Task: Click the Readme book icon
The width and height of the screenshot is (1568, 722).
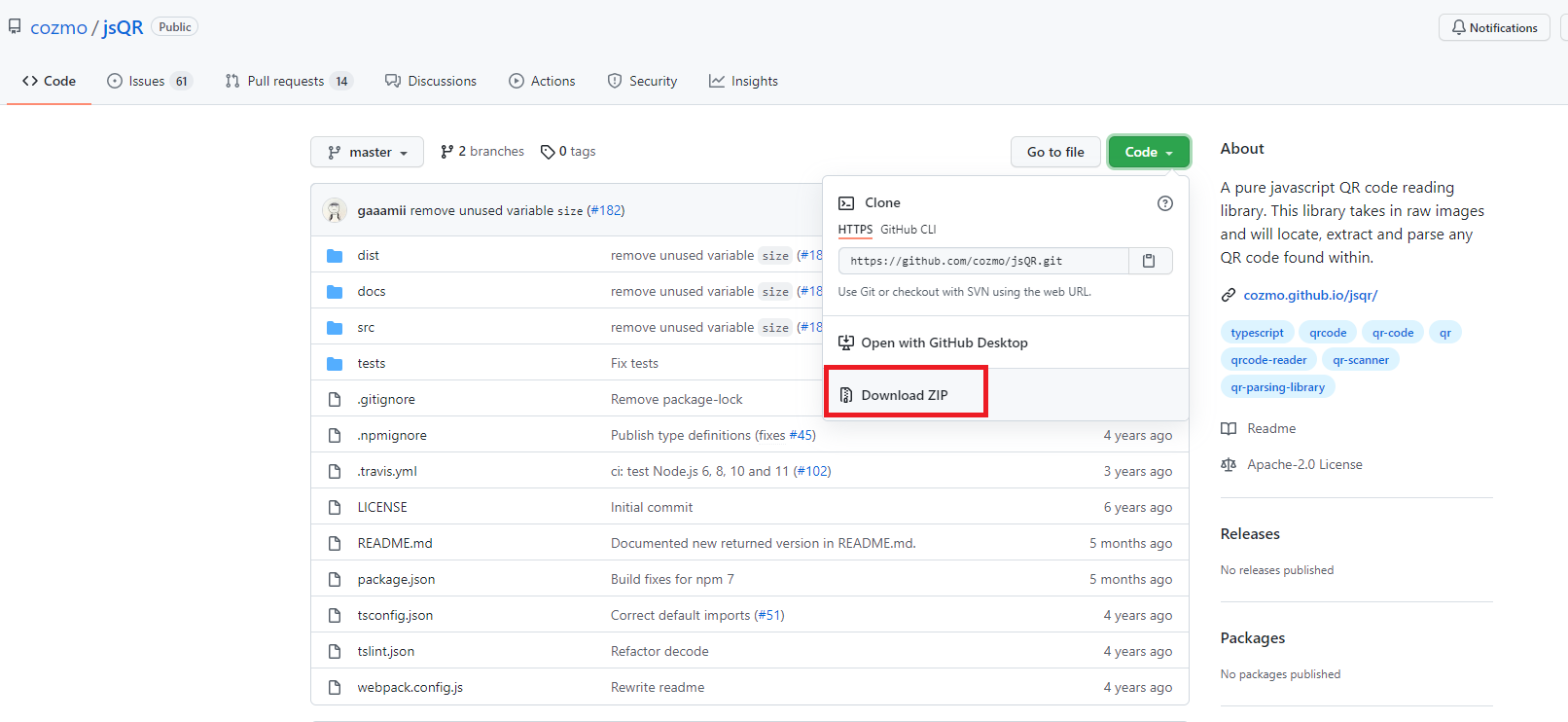Action: [x=1229, y=429]
